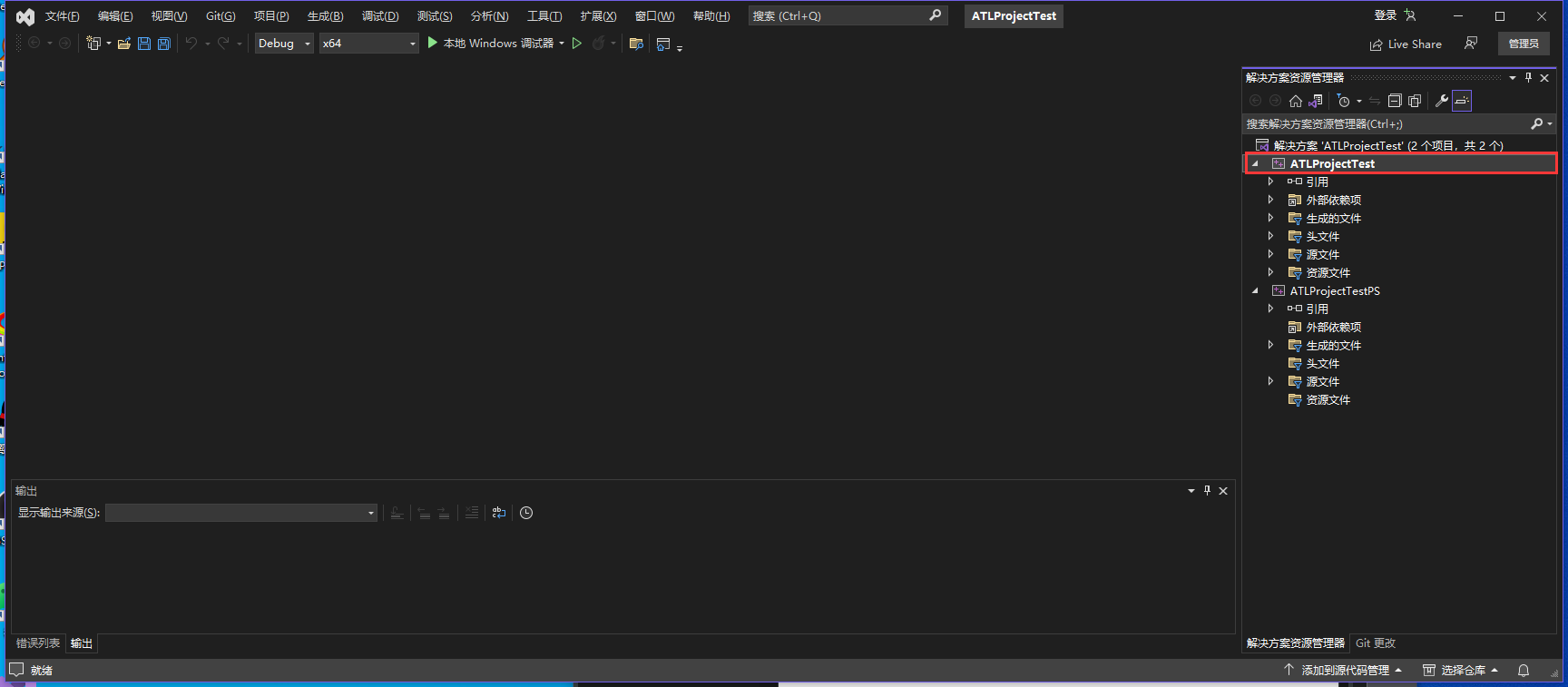The image size is (1568, 687).
Task: Toggle Preview Selected Items in Solution Explorer
Action: pos(1462,101)
